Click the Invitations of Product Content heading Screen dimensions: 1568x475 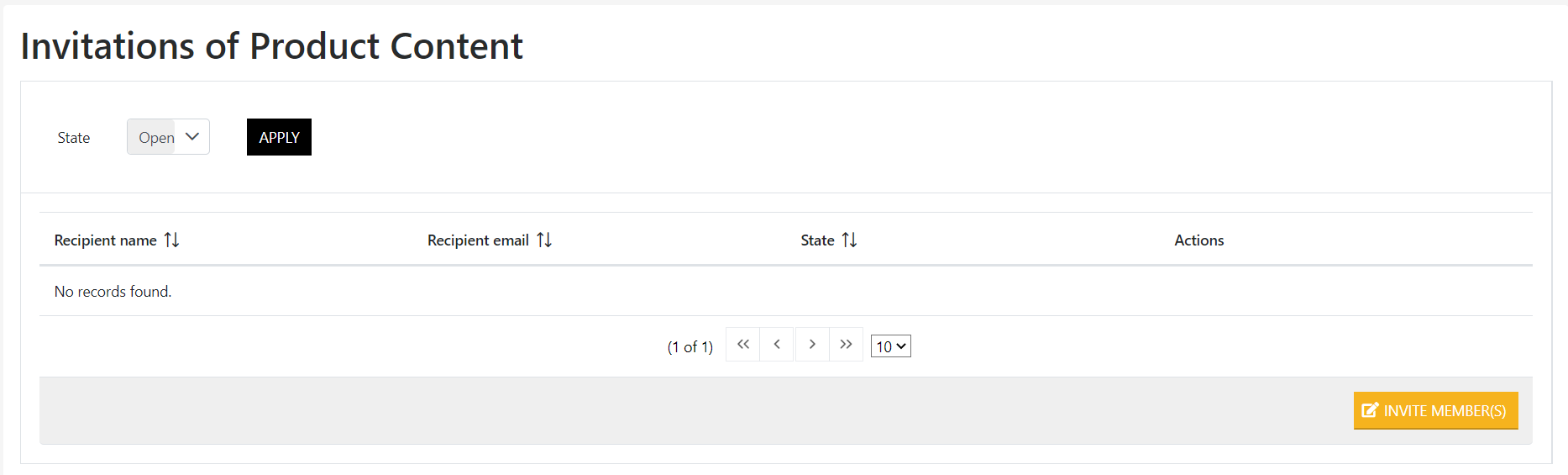(x=271, y=46)
